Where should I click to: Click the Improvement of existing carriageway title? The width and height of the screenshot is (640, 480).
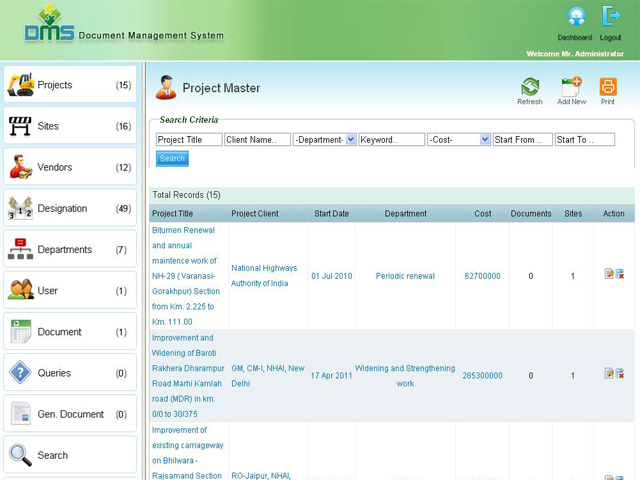click(187, 453)
